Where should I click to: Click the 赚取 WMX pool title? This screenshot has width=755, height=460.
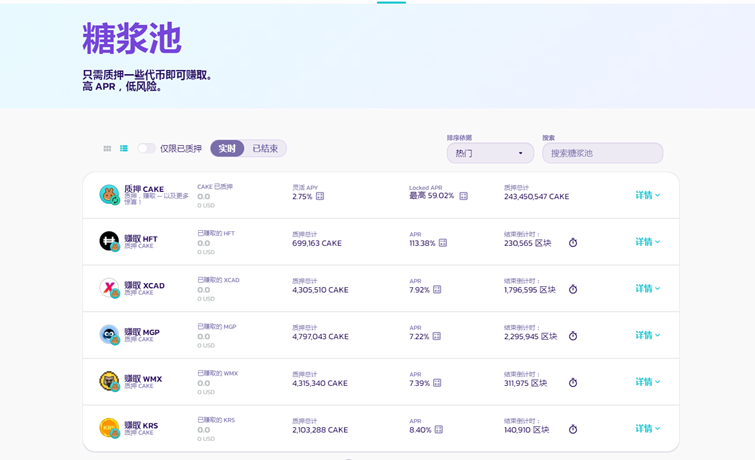pyautogui.click(x=143, y=379)
